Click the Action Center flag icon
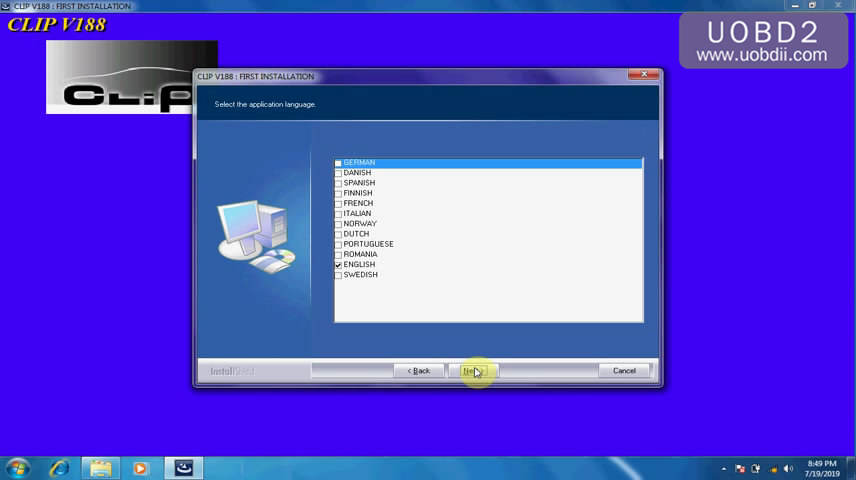This screenshot has width=856, height=480. [x=740, y=468]
